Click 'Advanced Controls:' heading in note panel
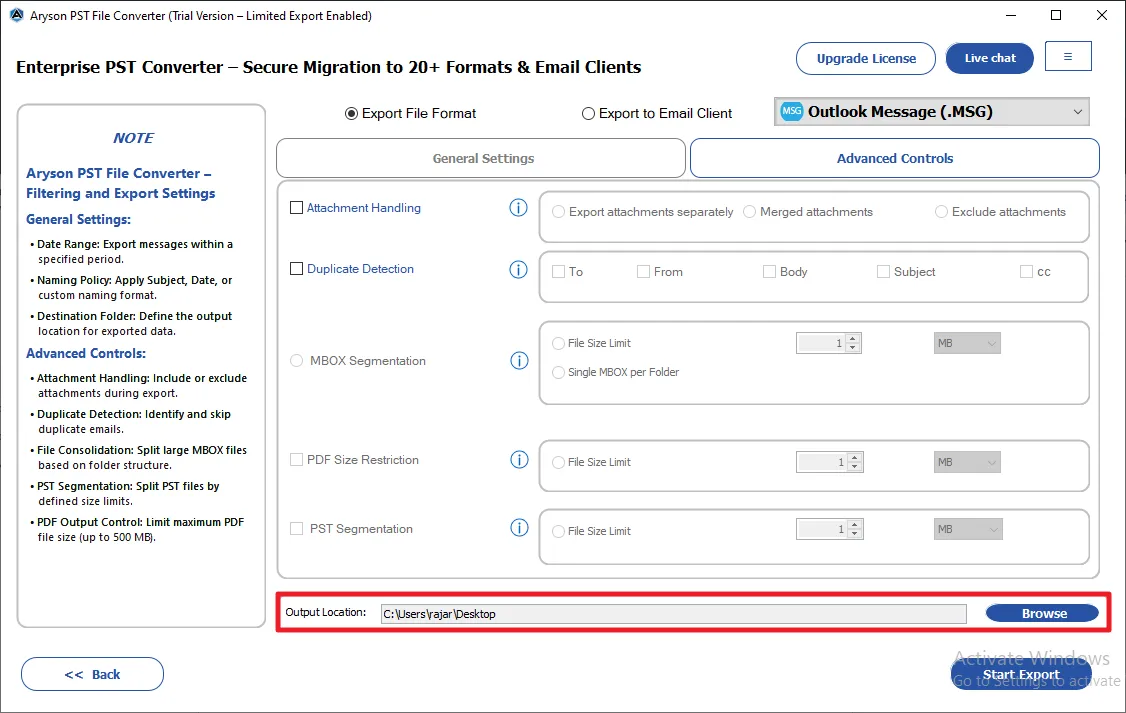Image resolution: width=1126 pixels, height=713 pixels. [86, 353]
